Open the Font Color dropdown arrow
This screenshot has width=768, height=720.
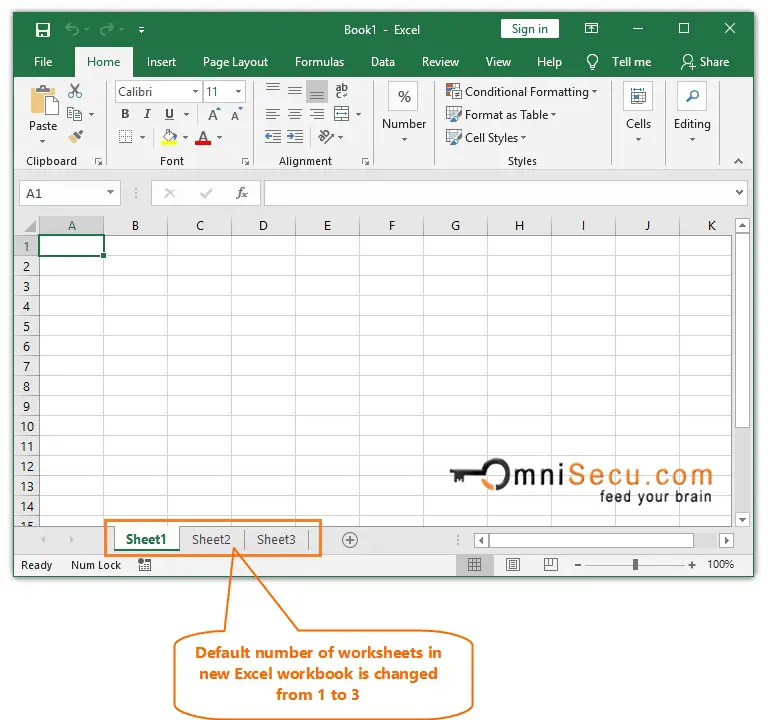coord(219,138)
